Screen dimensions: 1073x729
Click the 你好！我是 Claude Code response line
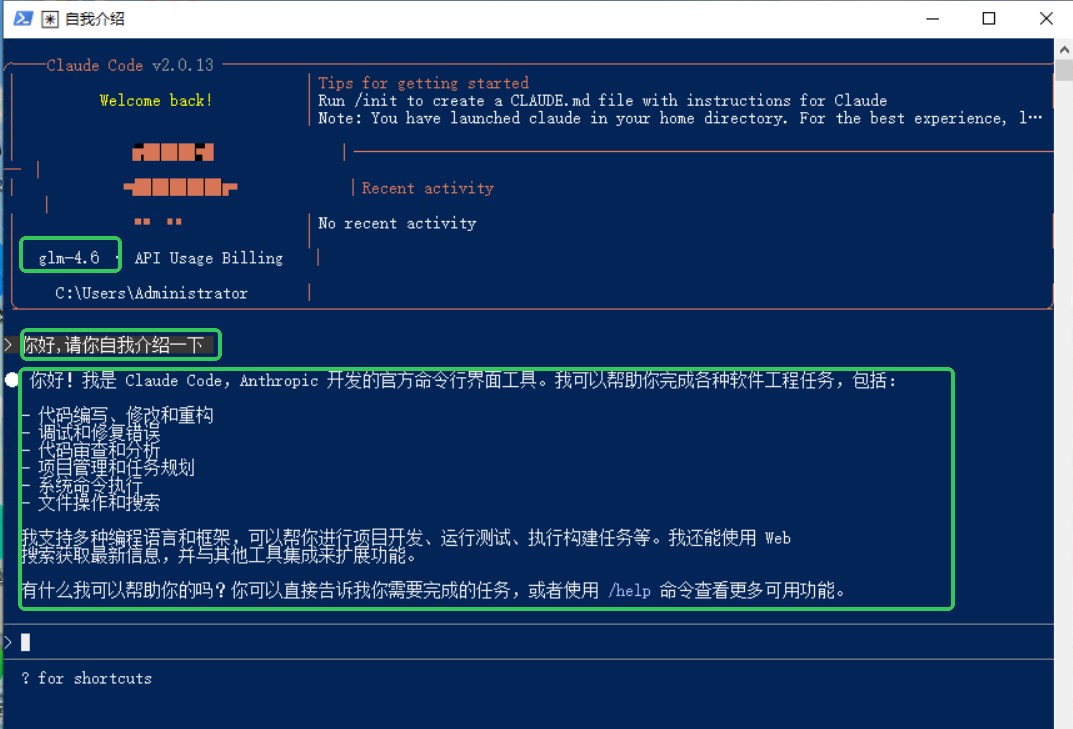click(x=463, y=380)
